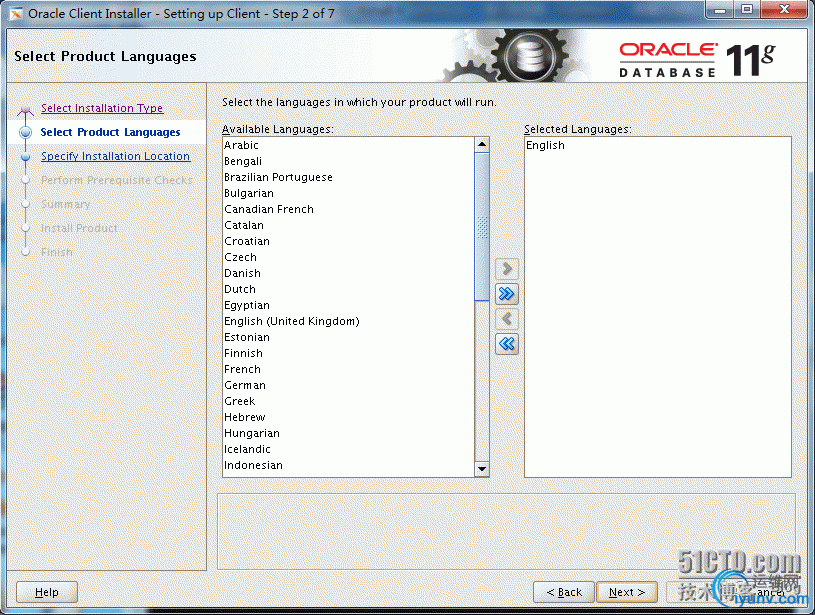
Task: Select Canadian French in the list
Action: coord(348,209)
